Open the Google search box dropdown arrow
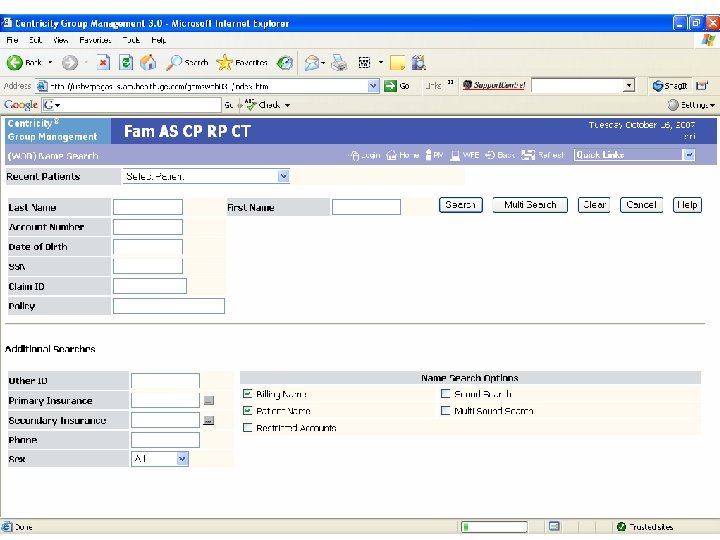This screenshot has width=720, height=540. tap(58, 106)
